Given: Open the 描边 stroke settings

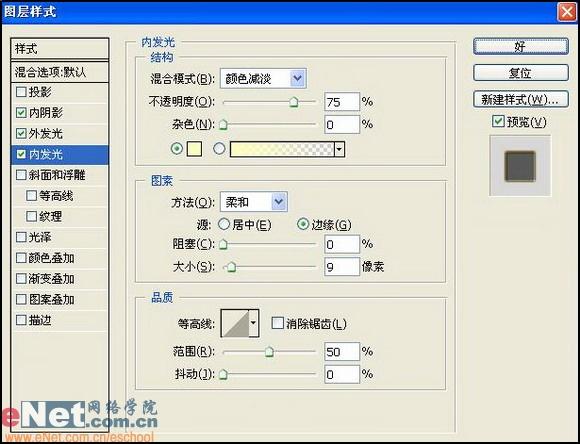Looking at the screenshot, I should click(40, 320).
